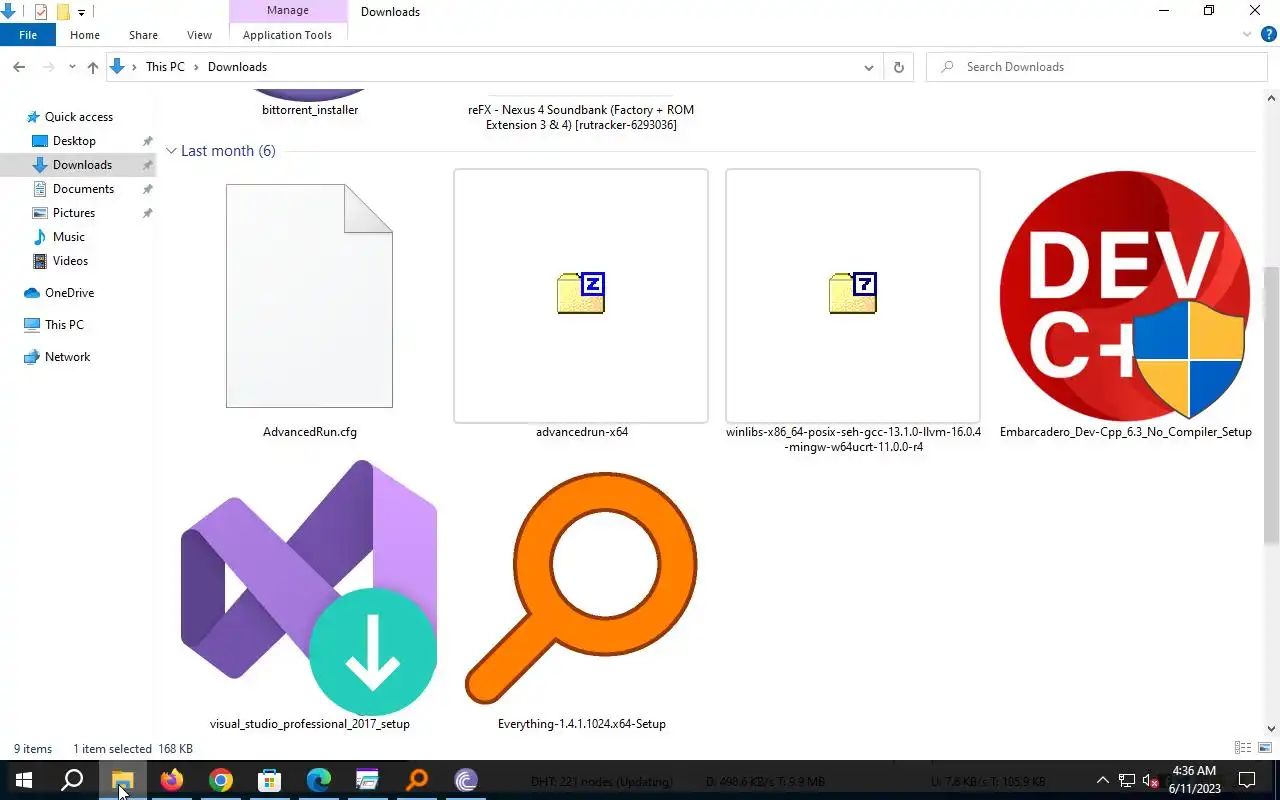Expand the This PC breadcrumb chevron

tap(197, 67)
